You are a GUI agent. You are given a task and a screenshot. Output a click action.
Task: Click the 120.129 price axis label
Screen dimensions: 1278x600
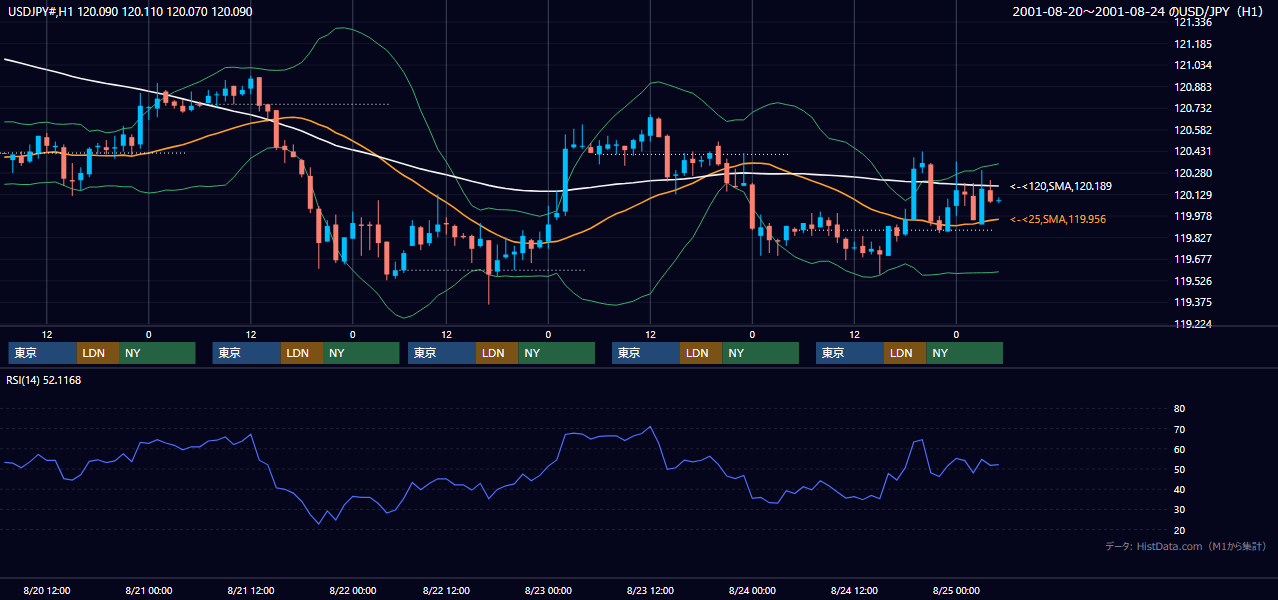[x=1192, y=195]
